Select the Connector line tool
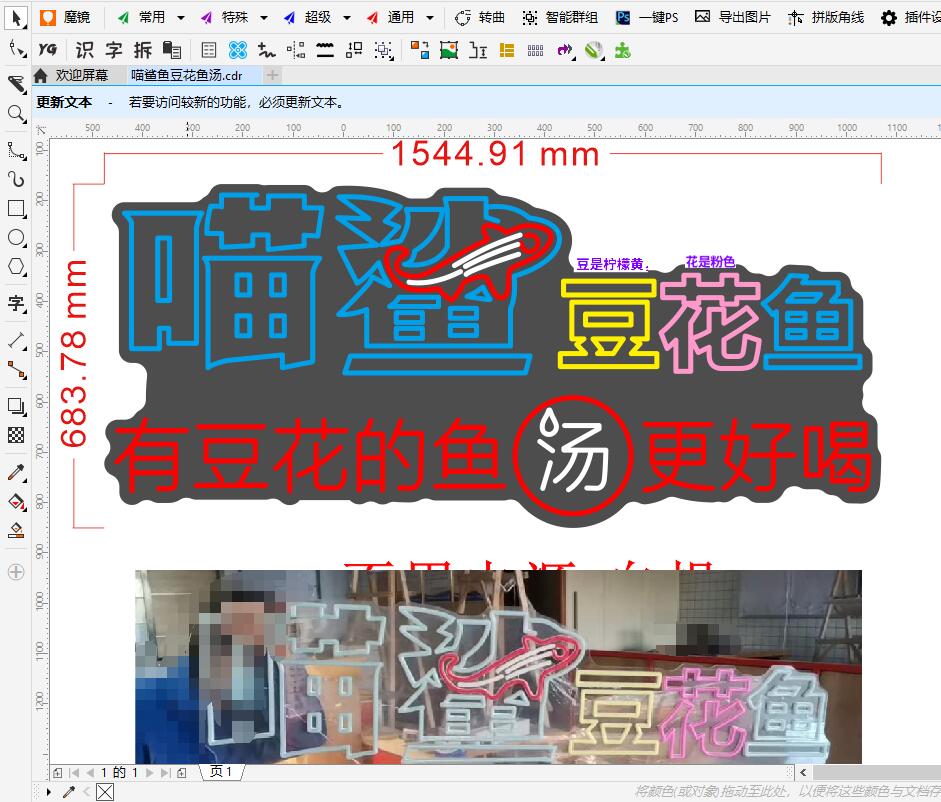The height and width of the screenshot is (802, 941). [x=16, y=370]
